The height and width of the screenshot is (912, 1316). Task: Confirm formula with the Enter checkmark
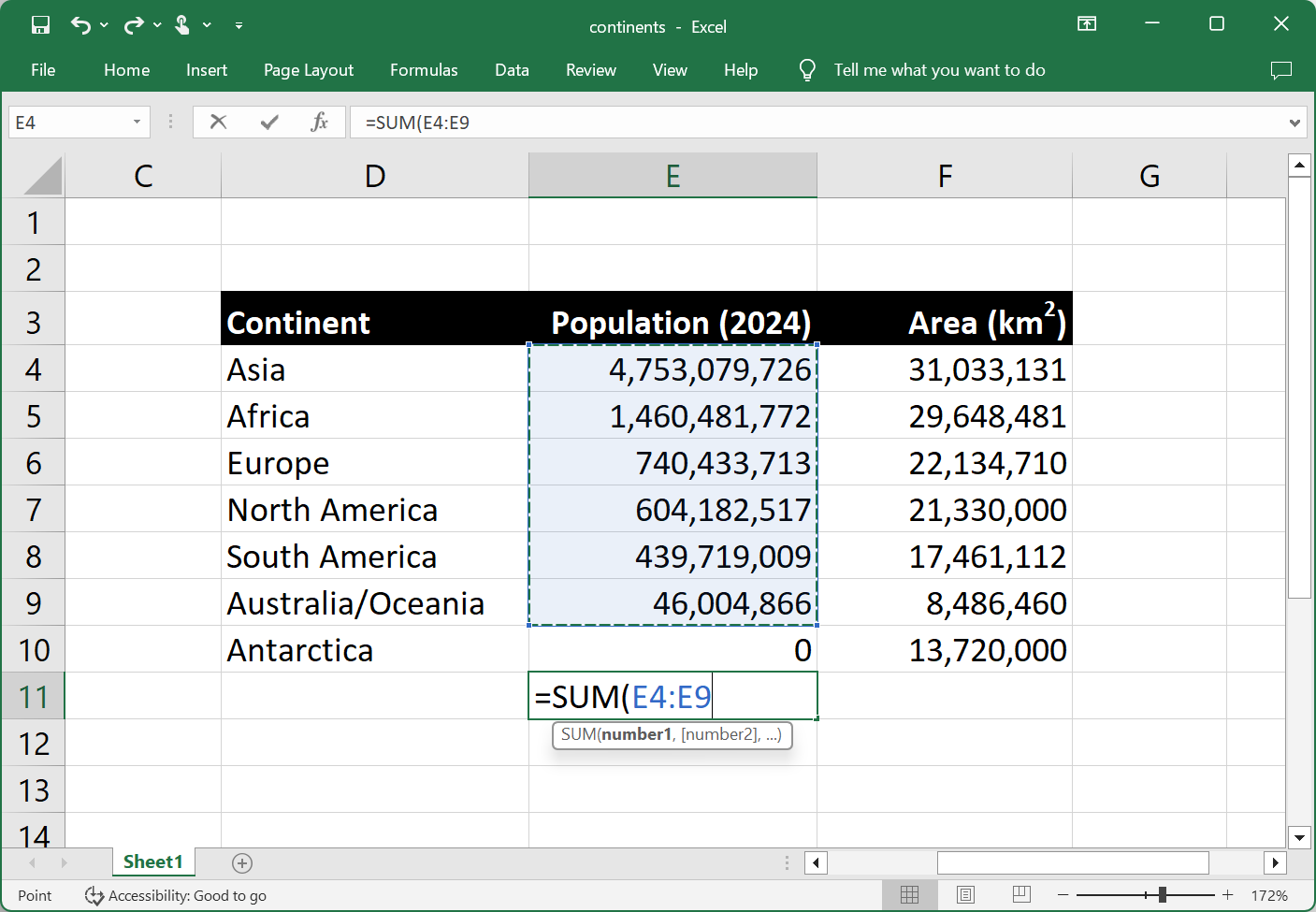click(269, 122)
